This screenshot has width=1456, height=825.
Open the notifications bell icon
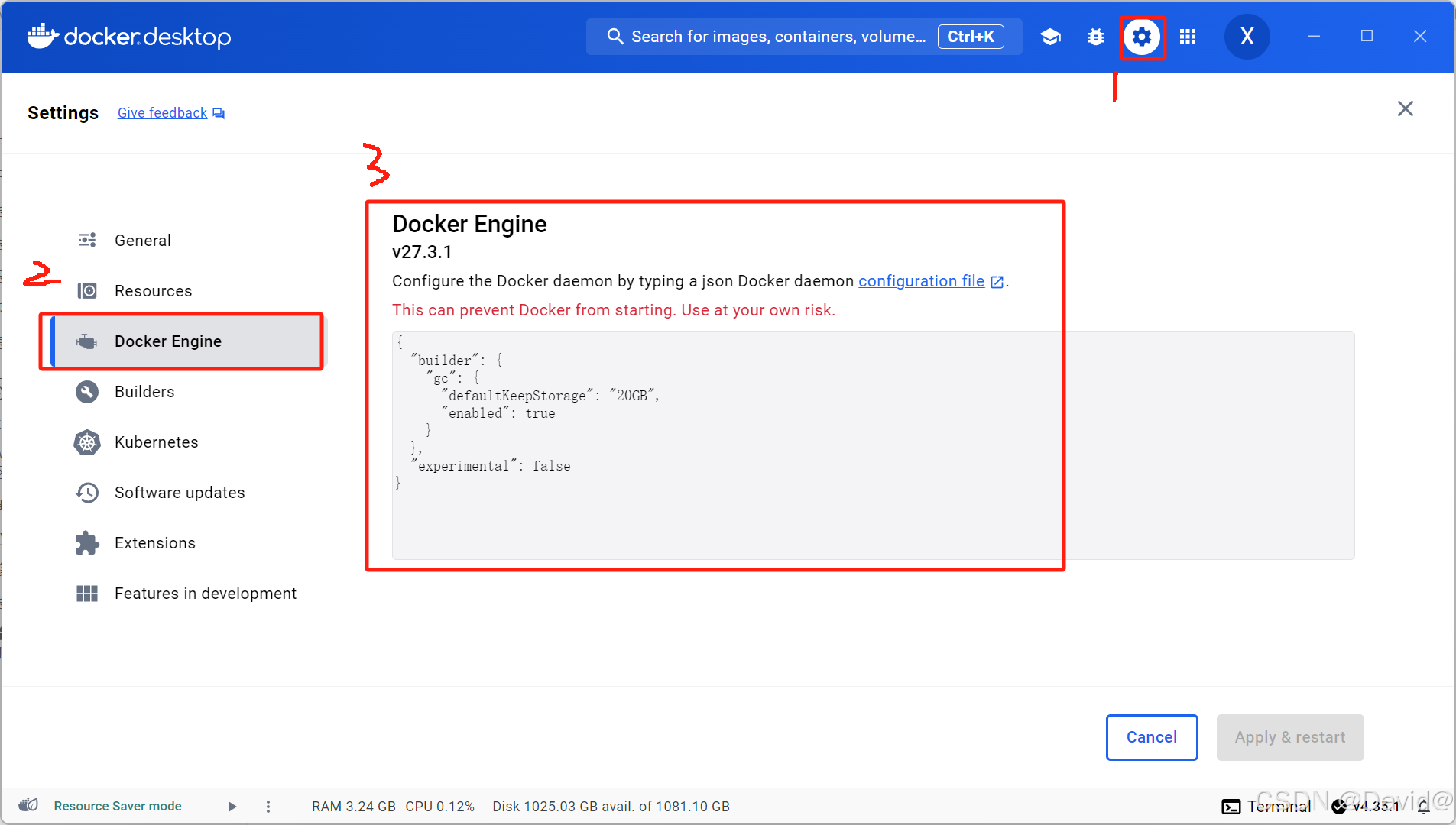[x=1422, y=807]
